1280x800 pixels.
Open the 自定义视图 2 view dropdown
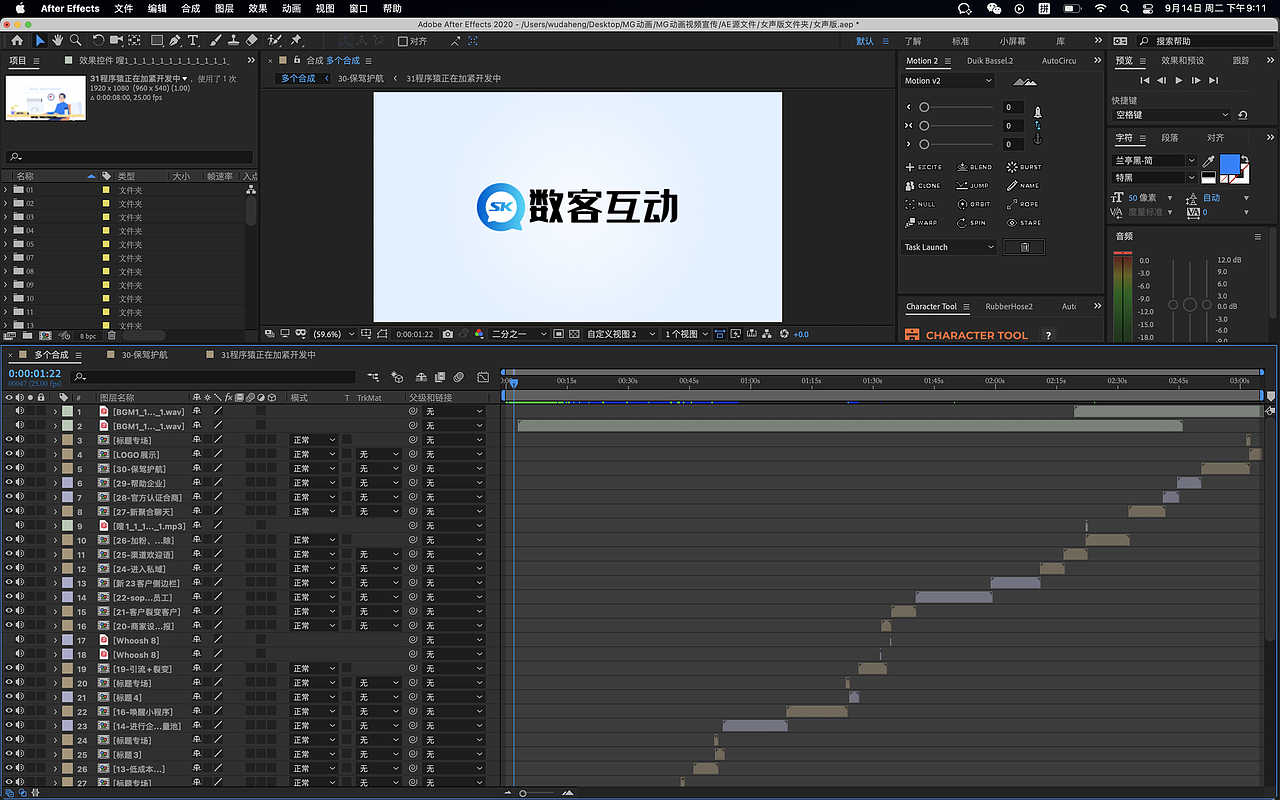pyautogui.click(x=621, y=334)
